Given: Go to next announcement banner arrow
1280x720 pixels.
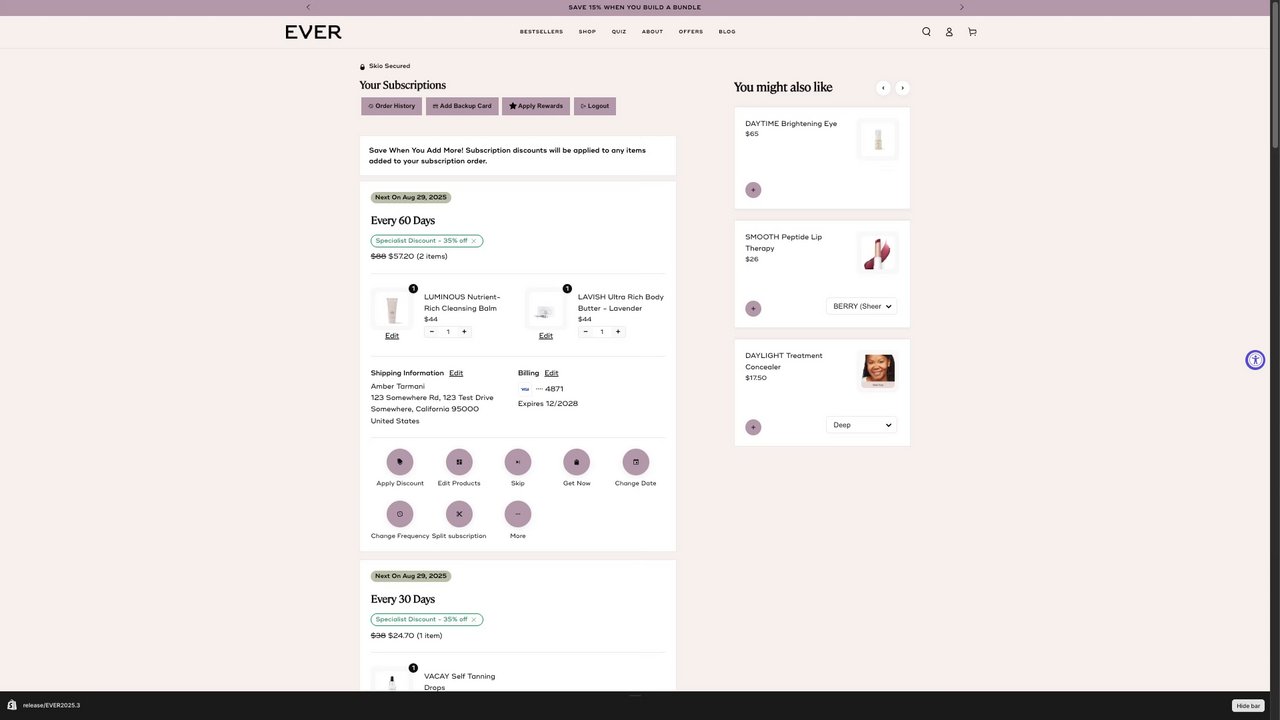Looking at the screenshot, I should tap(962, 7).
